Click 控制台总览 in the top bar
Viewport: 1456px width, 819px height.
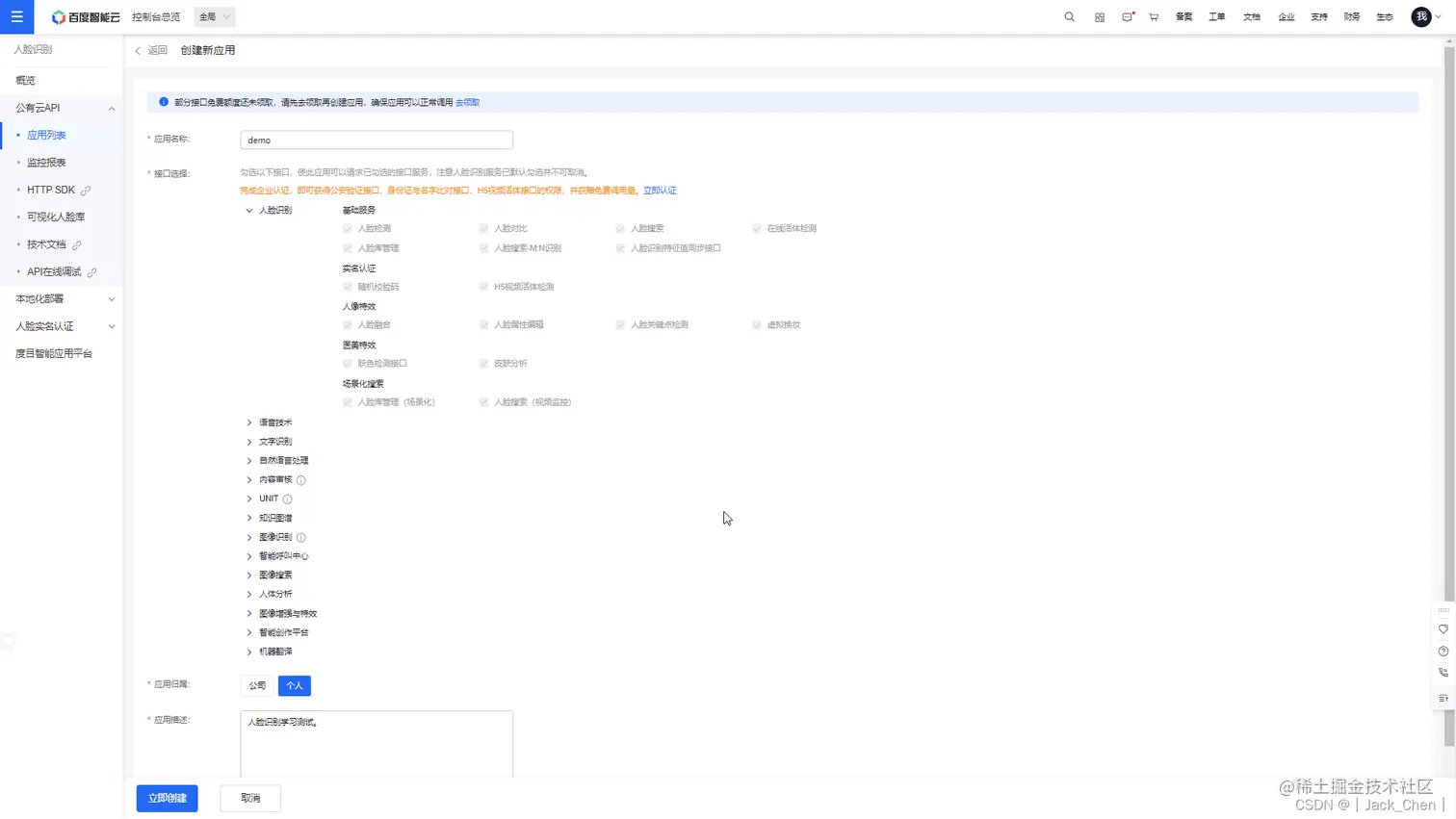coord(156,17)
